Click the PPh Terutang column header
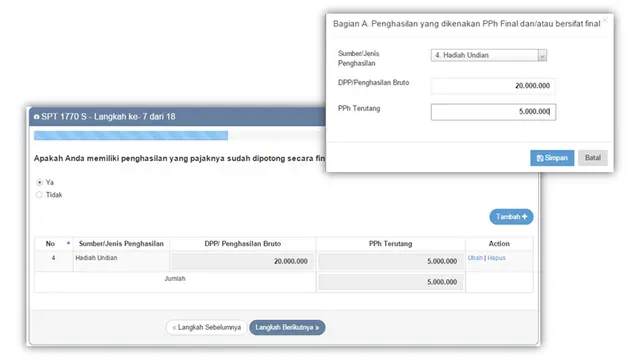The image size is (640, 360). coord(390,244)
